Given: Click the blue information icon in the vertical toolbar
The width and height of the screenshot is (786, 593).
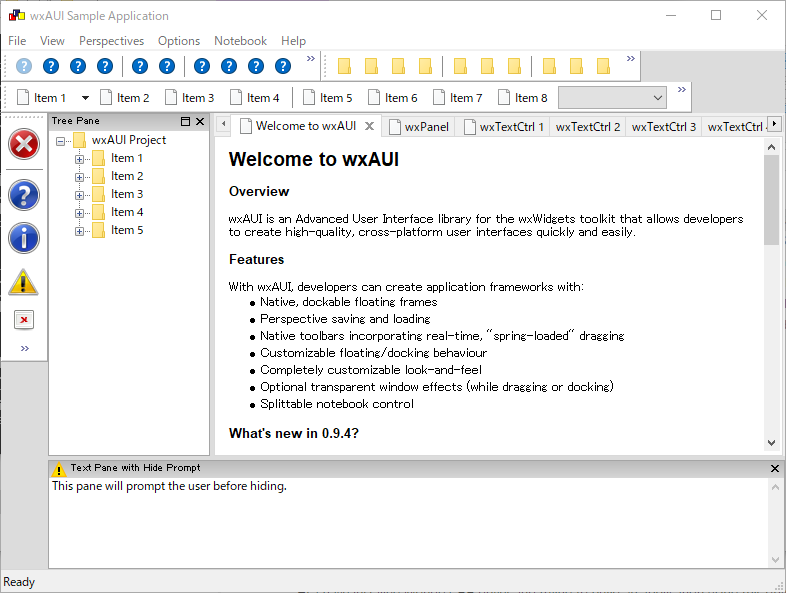Looking at the screenshot, I should click(x=24, y=238).
